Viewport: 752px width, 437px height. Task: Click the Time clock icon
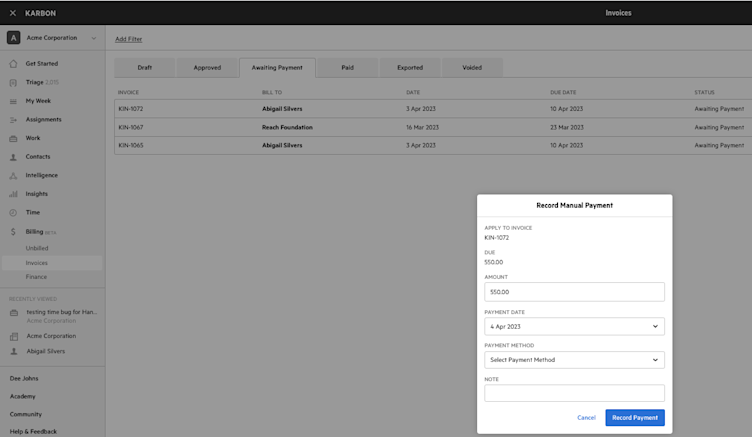[x=13, y=213]
